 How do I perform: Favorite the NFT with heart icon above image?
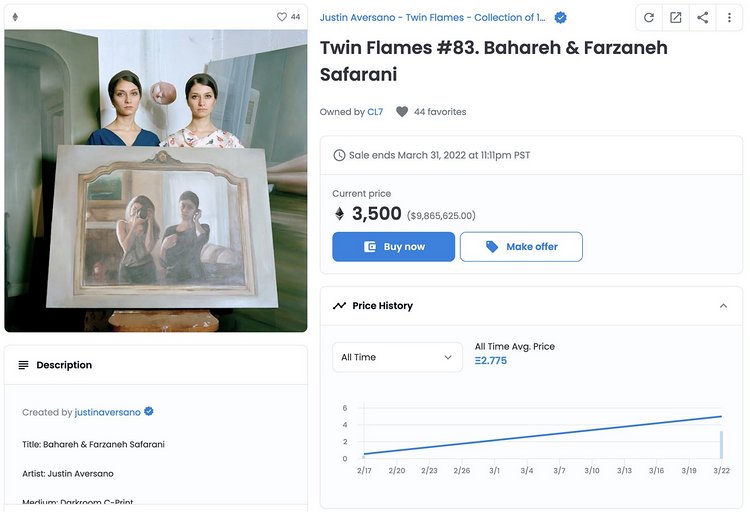coord(282,17)
